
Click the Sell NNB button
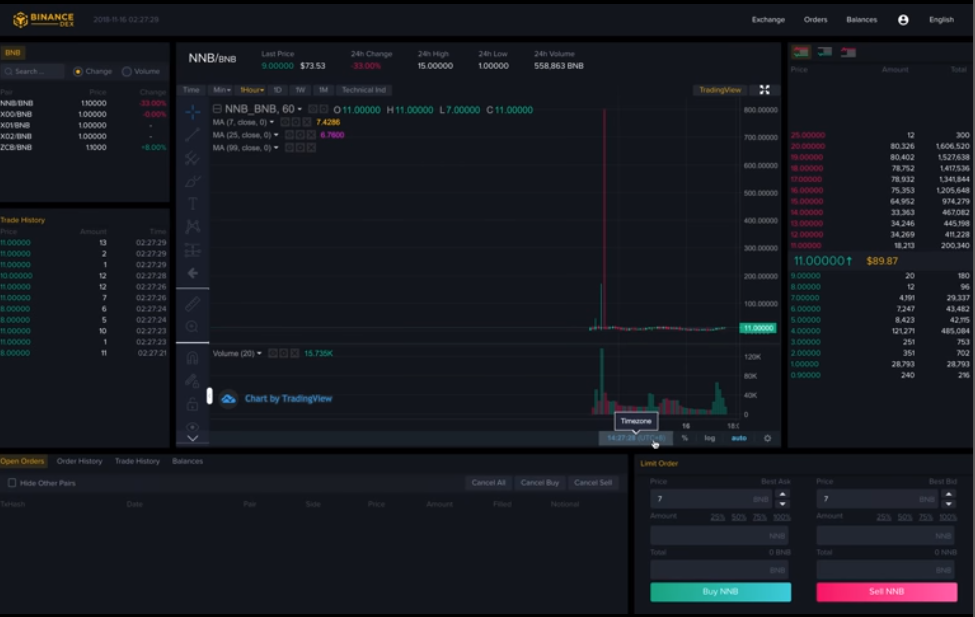pos(887,591)
